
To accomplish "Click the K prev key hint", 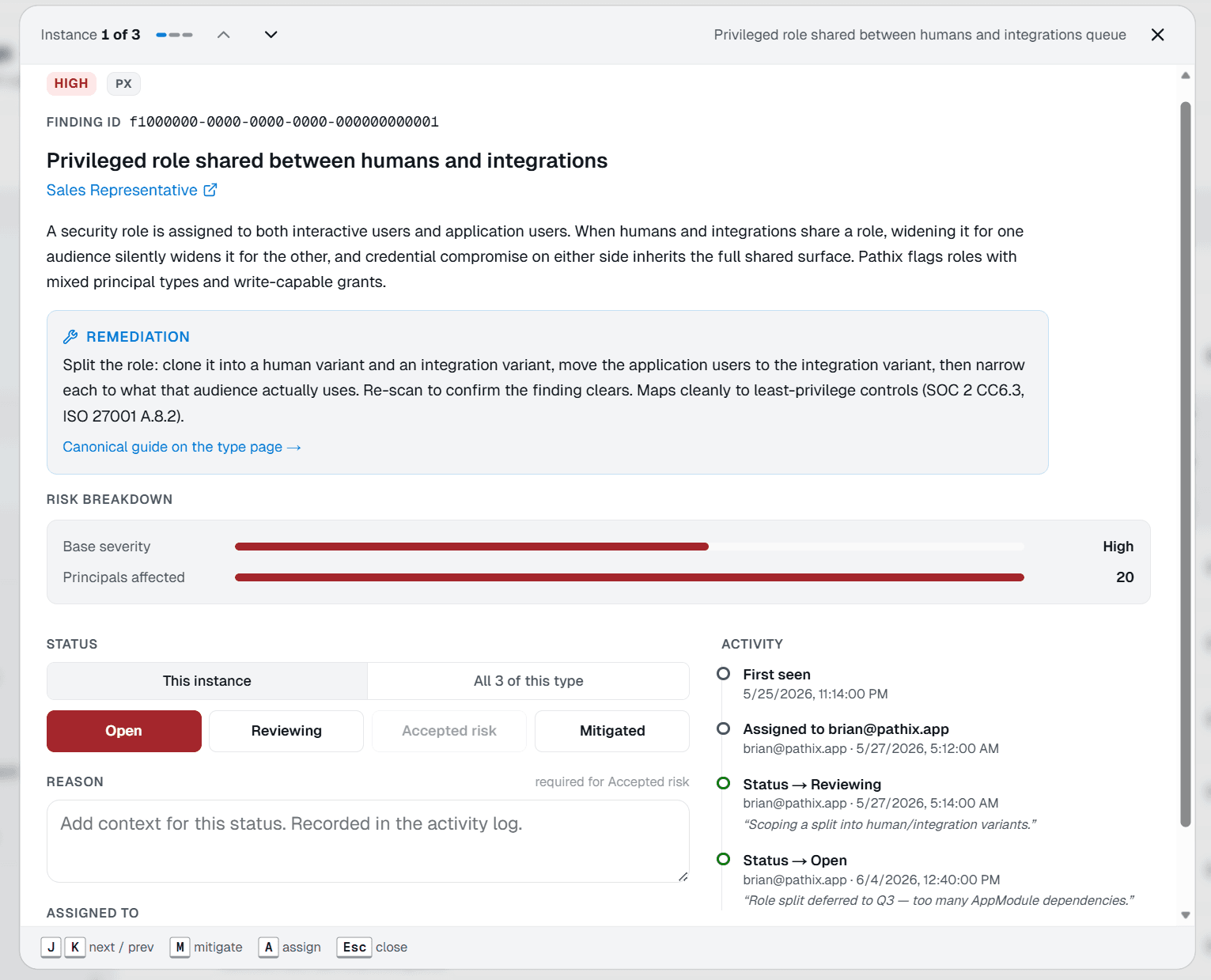I will point(75,947).
